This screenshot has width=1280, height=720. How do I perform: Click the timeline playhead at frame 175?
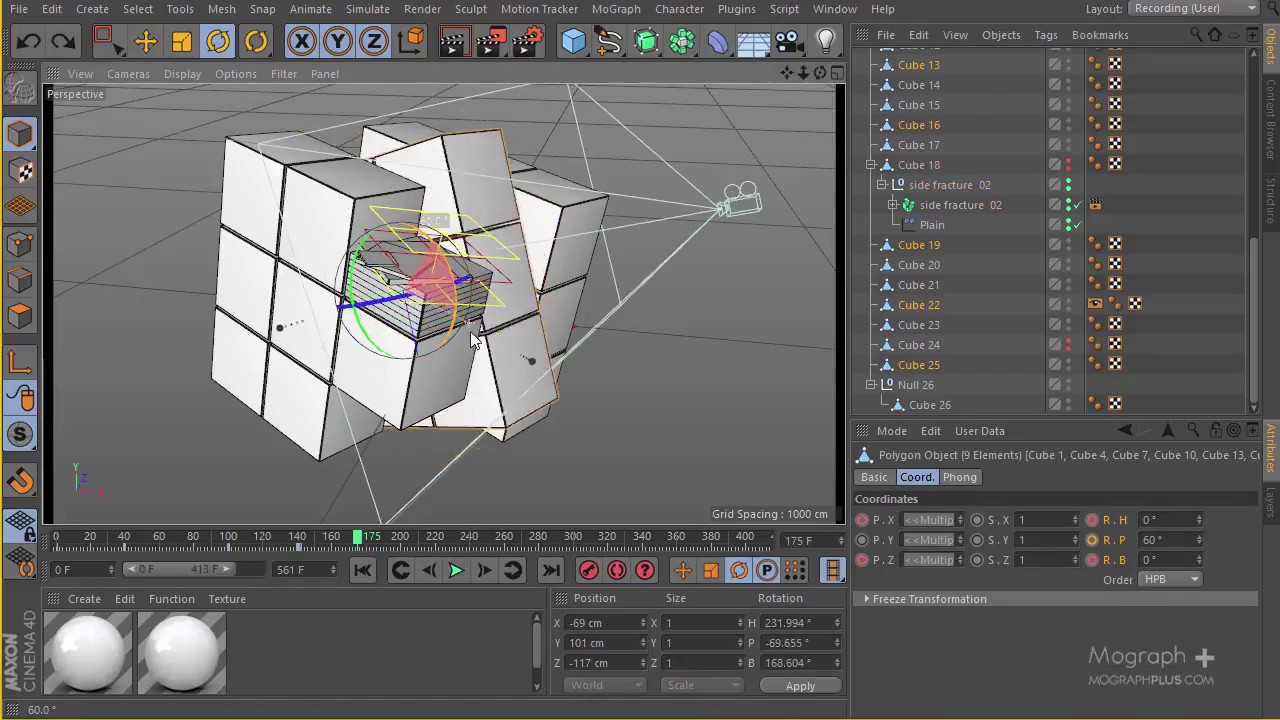pyautogui.click(x=358, y=537)
